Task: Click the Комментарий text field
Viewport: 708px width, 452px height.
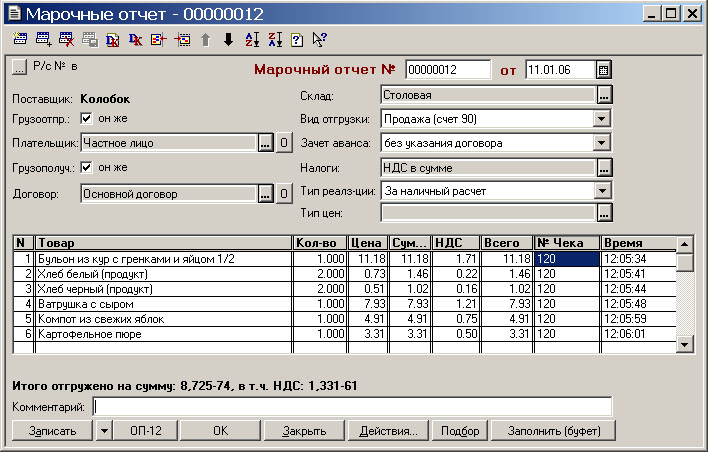Action: coord(352,407)
